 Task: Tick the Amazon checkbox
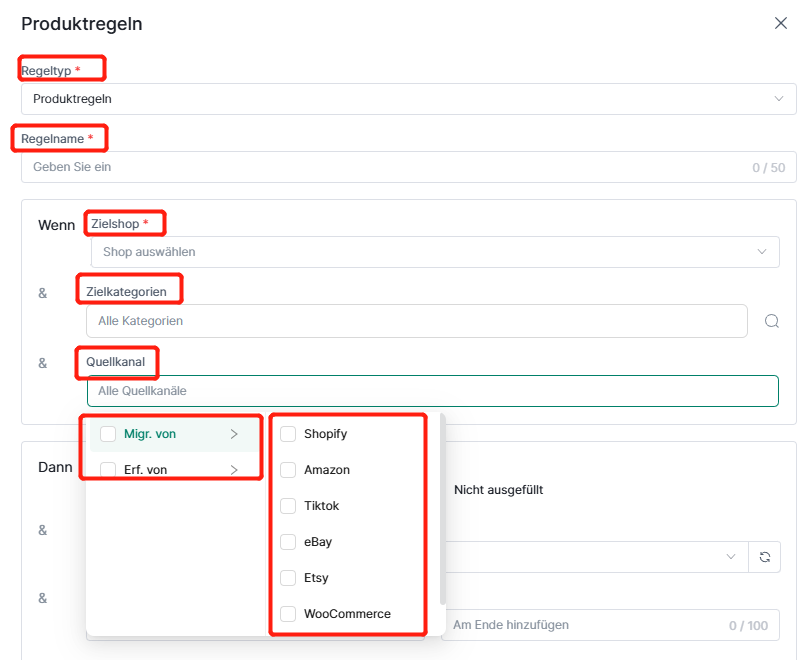click(x=288, y=470)
